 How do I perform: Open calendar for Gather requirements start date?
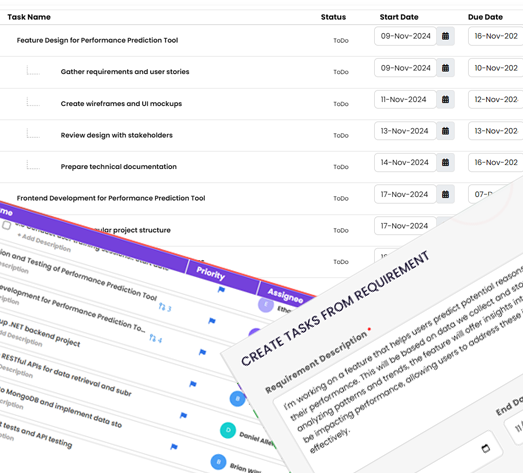(445, 68)
